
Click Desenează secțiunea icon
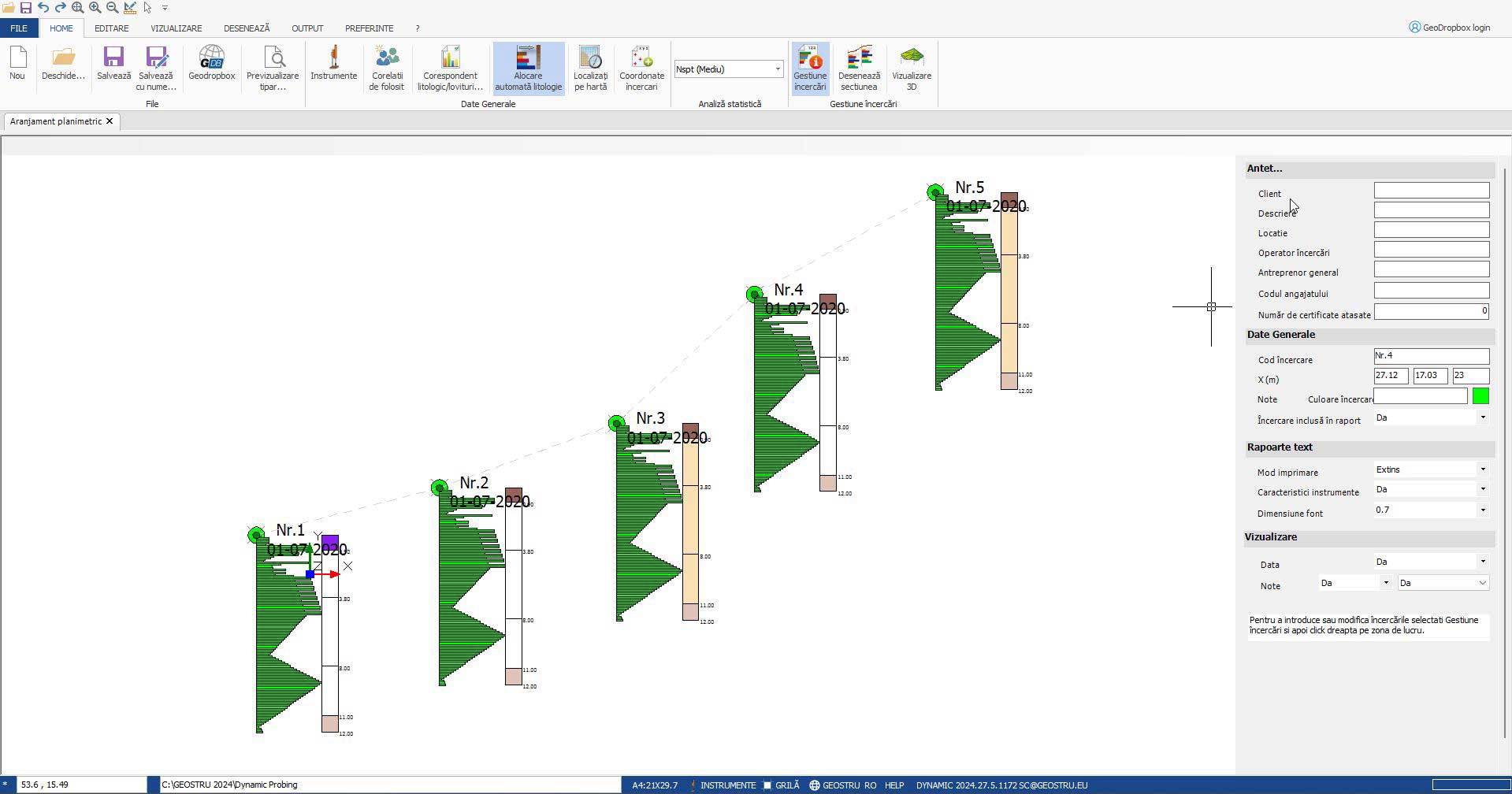pos(858,68)
